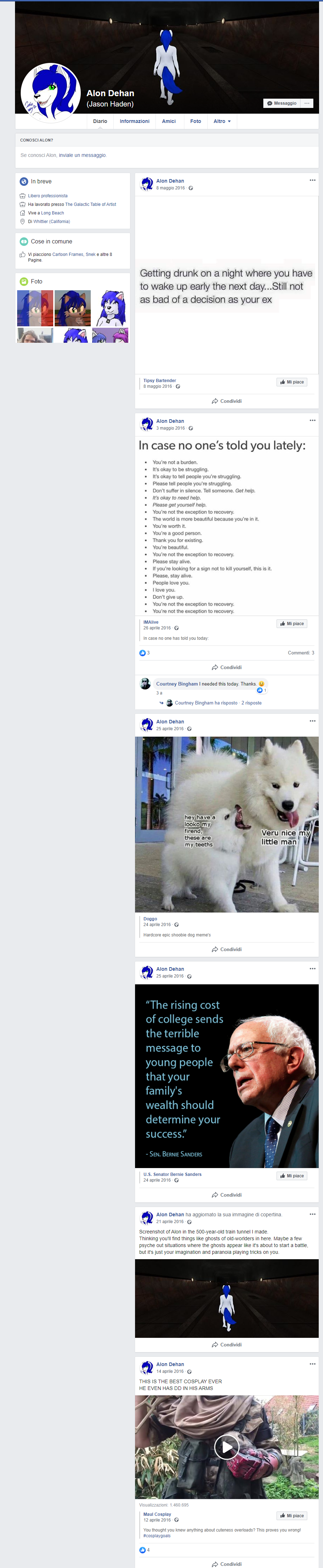323x1568 pixels.
Task: Click the Snek page link
Action: pyautogui.click(x=91, y=254)
